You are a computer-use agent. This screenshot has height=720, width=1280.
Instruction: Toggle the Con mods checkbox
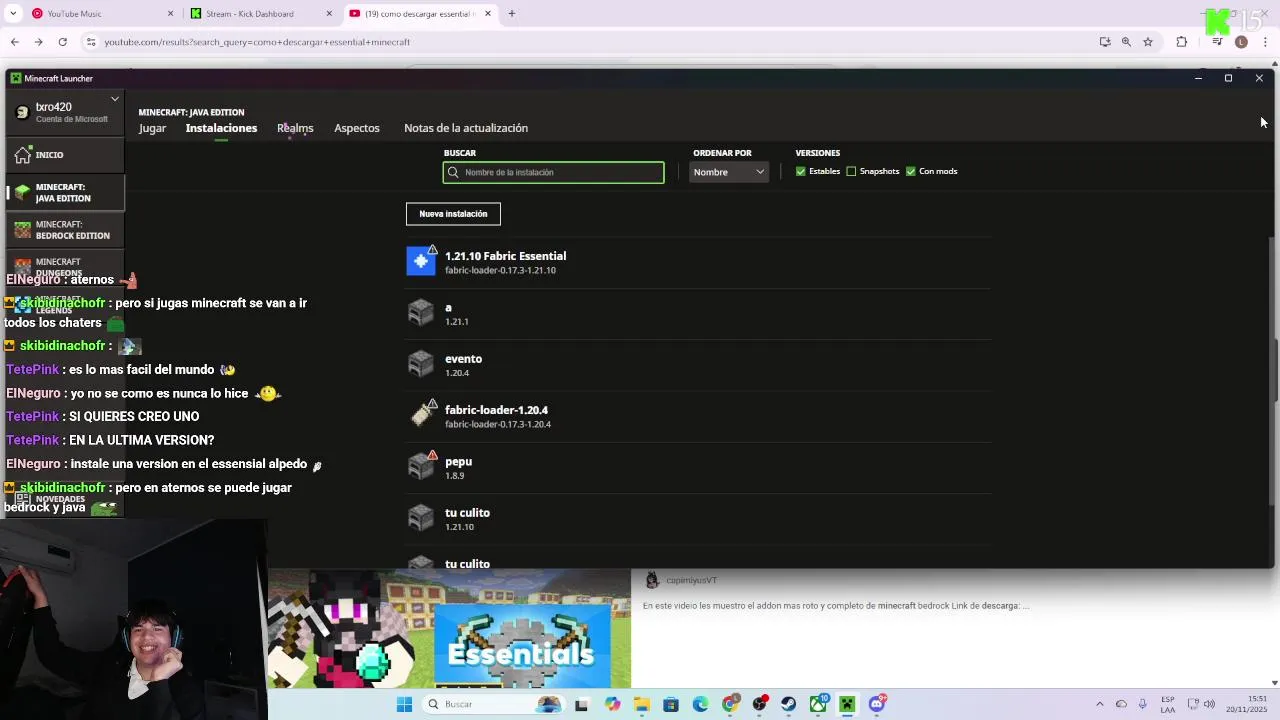(911, 171)
